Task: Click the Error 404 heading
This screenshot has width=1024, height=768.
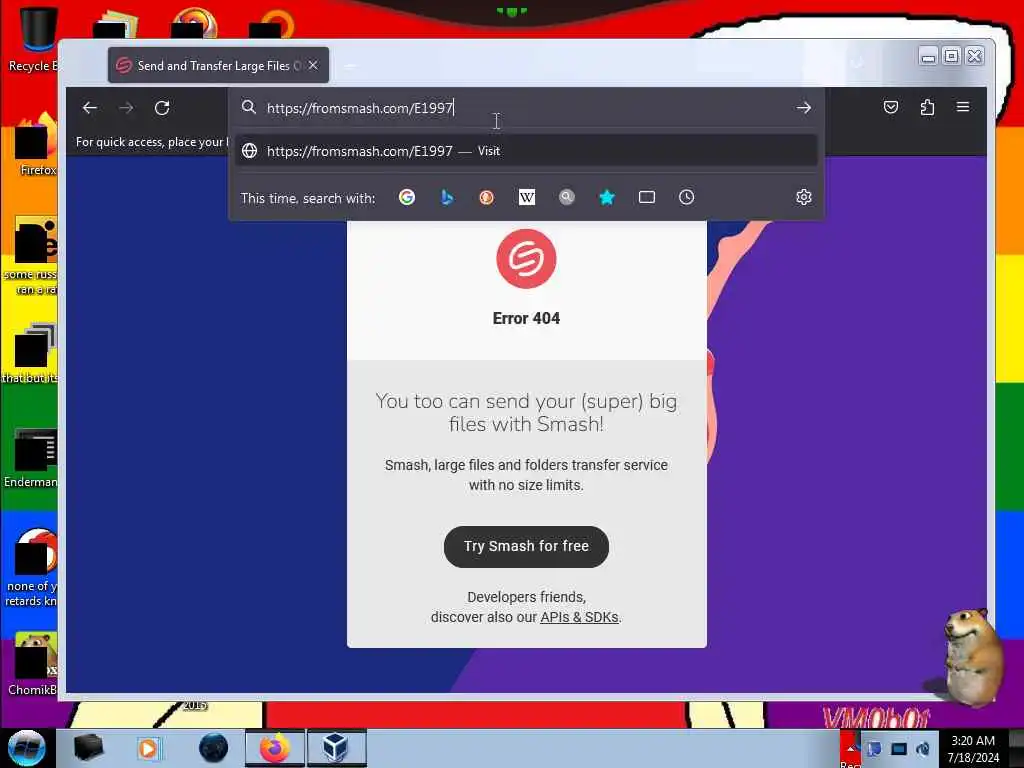Action: [x=526, y=319]
